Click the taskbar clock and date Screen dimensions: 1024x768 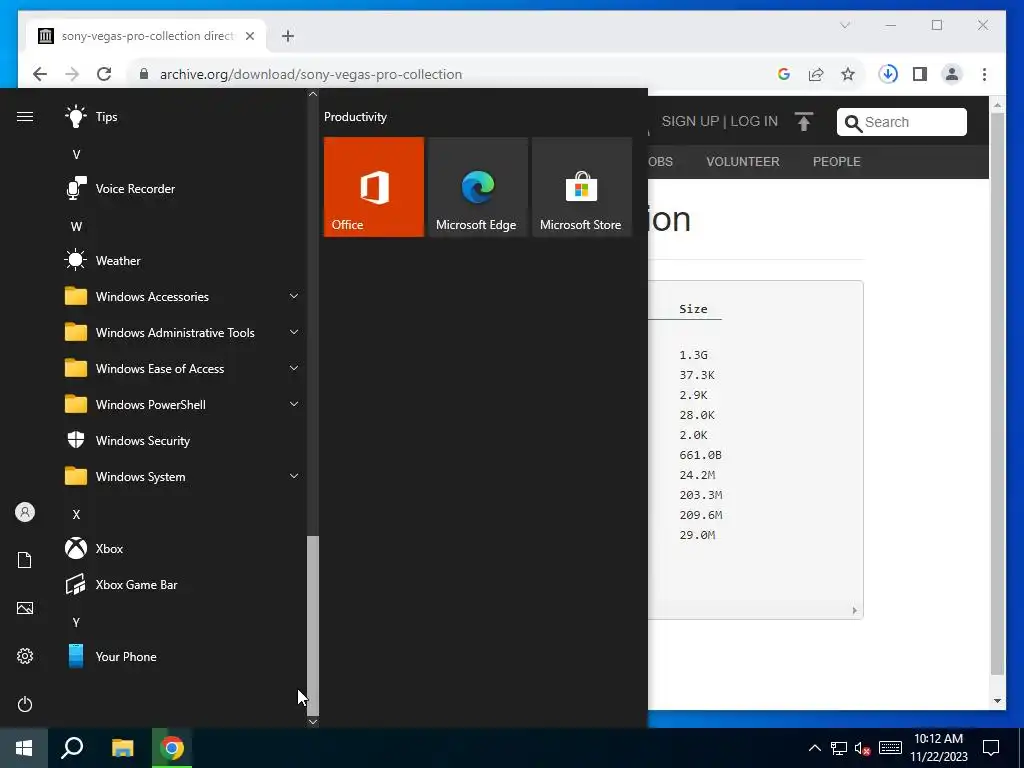938,748
